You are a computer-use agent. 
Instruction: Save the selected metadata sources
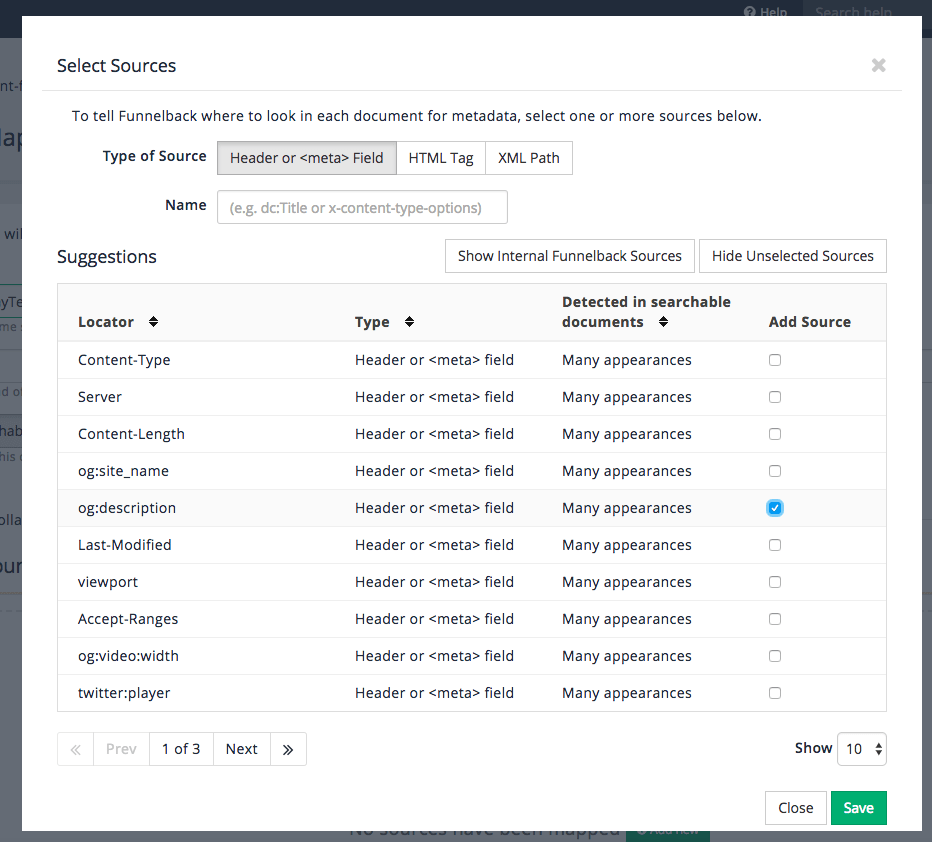click(x=858, y=807)
